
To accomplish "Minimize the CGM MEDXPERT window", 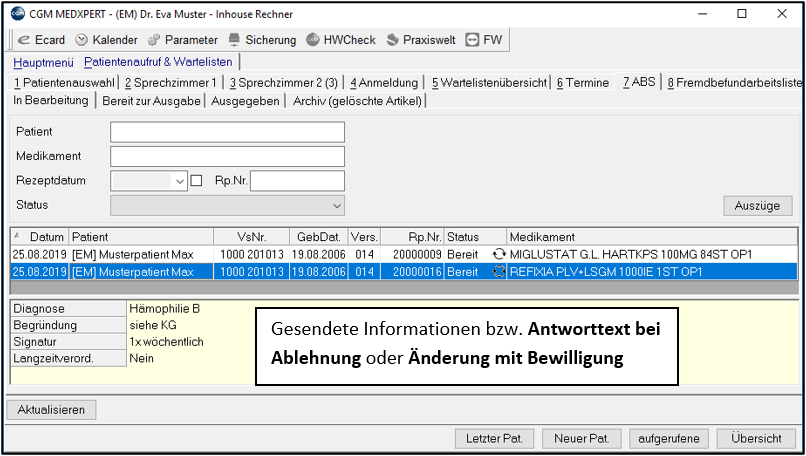I will [703, 14].
